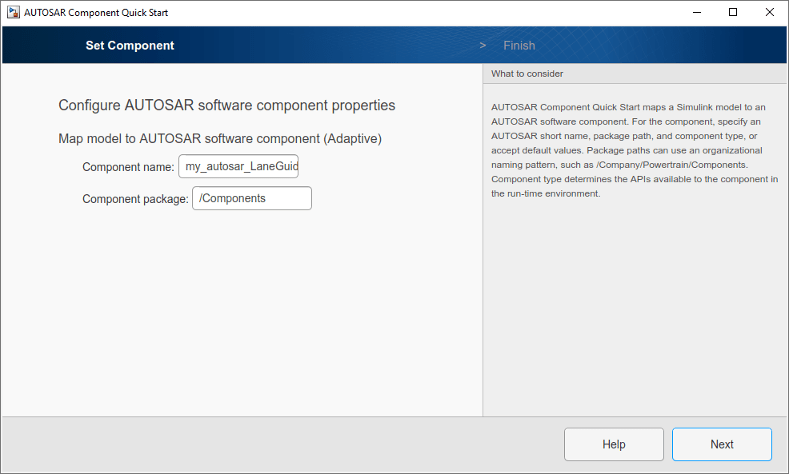Click the Map model to AUTOSAR (Adaptive) text
The height and width of the screenshot is (474, 789).
tap(220, 138)
